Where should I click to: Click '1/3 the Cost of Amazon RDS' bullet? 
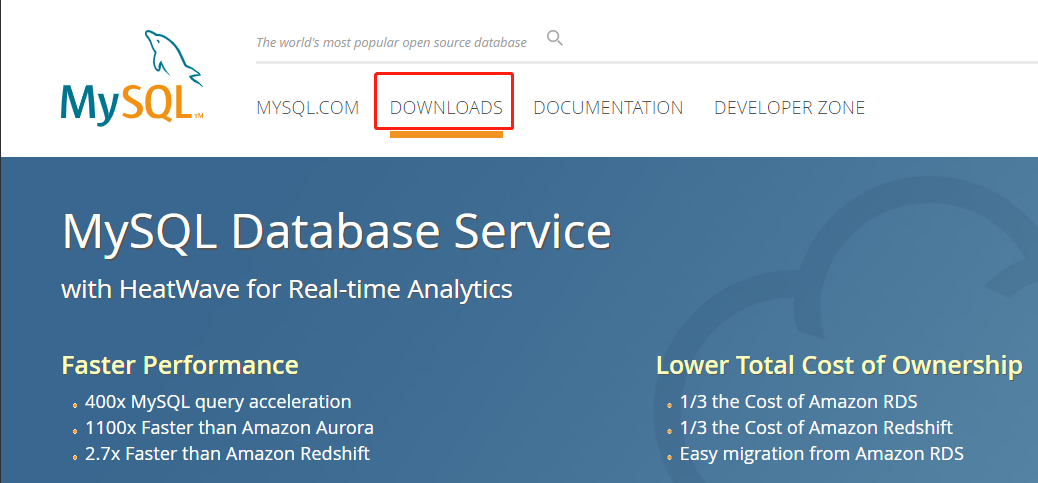pos(798,402)
